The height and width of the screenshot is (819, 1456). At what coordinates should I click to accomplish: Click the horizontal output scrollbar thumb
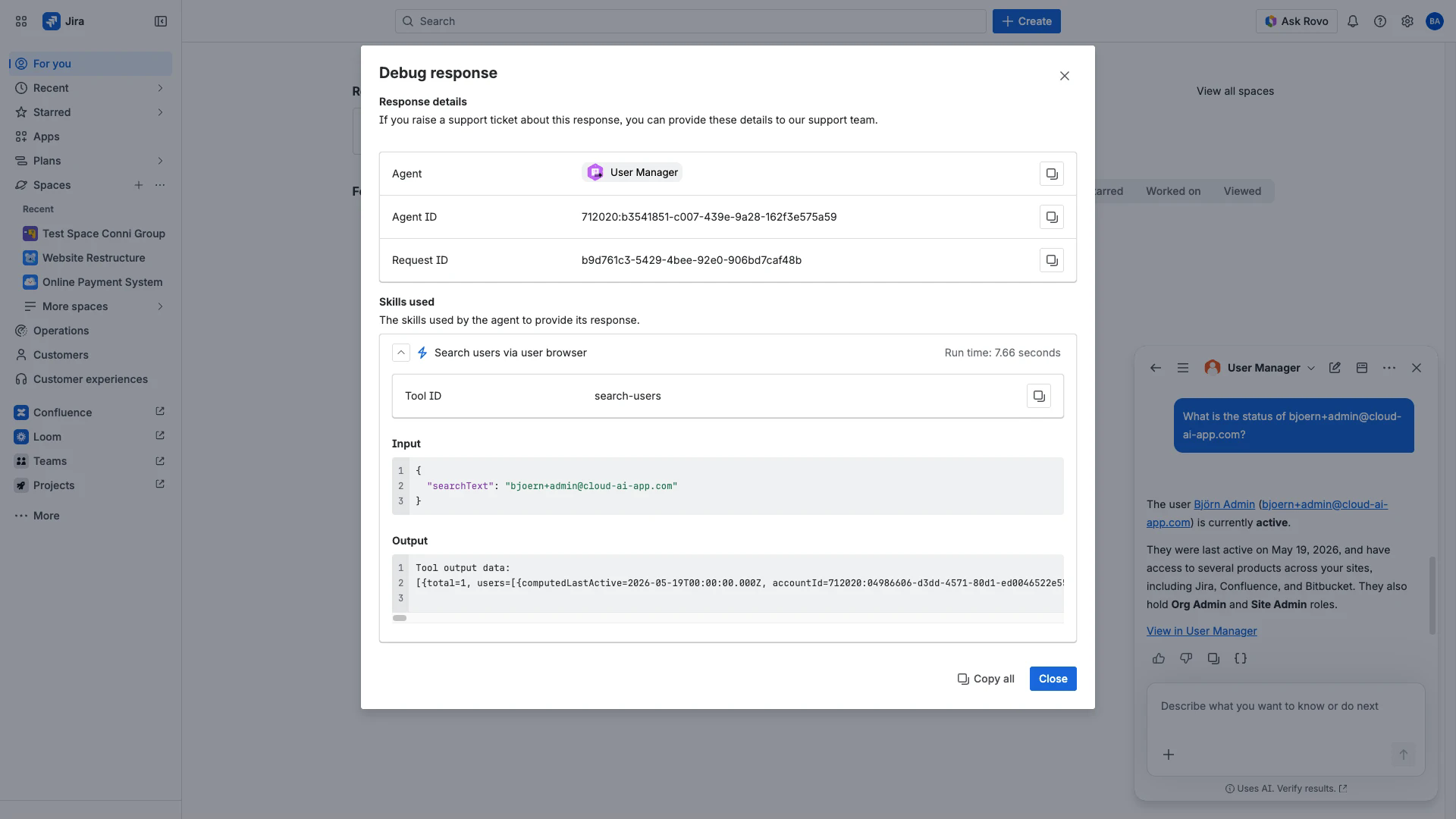(400, 618)
